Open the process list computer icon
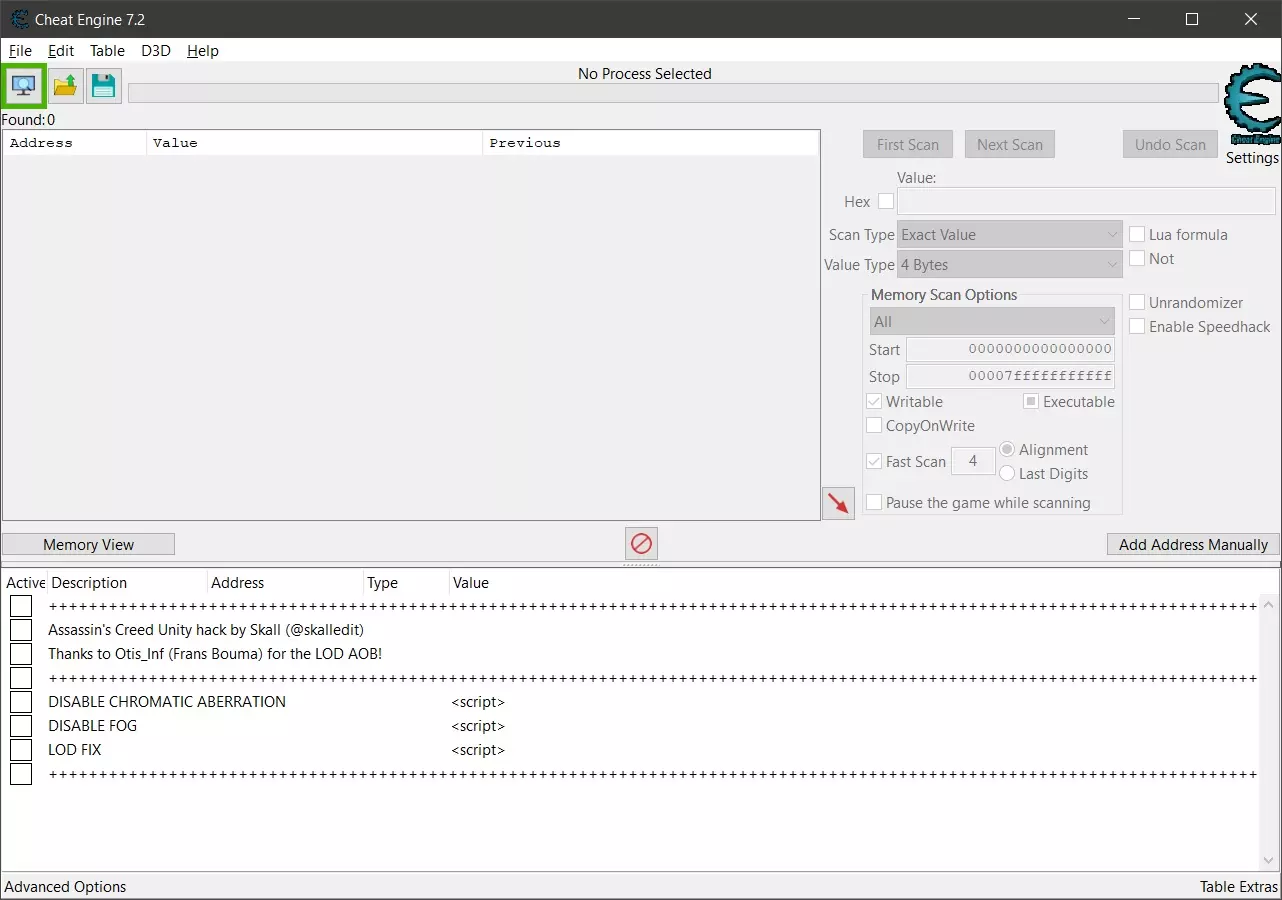 click(x=23, y=86)
